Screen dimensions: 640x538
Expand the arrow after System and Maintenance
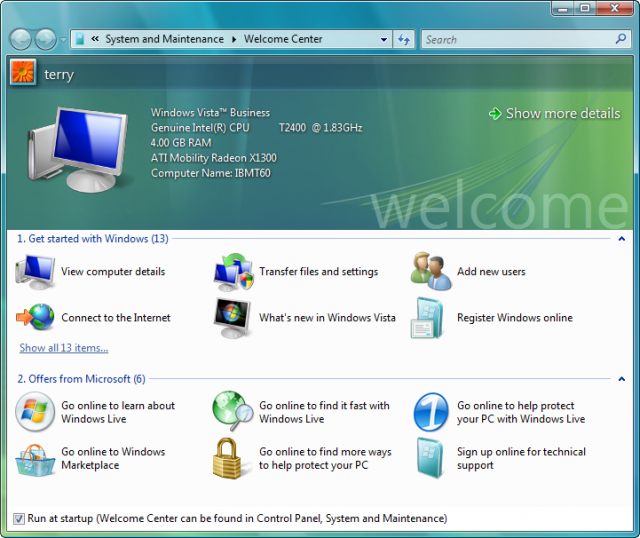click(x=234, y=40)
